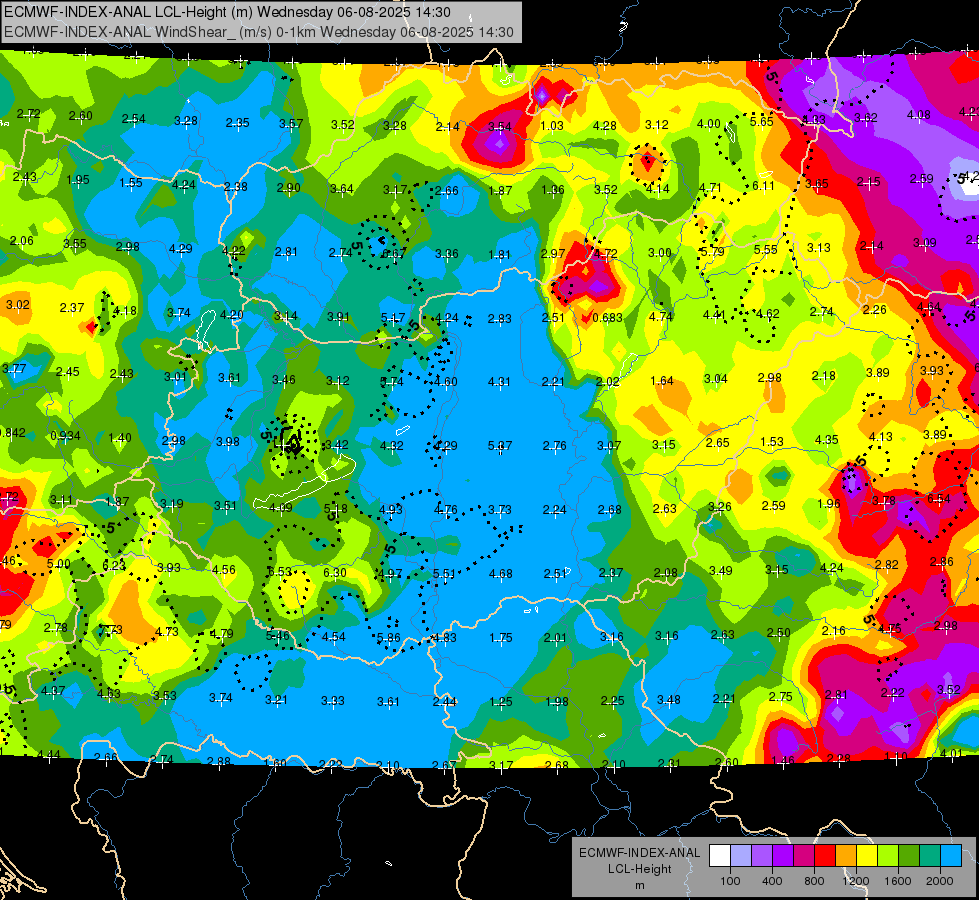Click the wind shear value 5.17
The image size is (979, 900).
(393, 318)
